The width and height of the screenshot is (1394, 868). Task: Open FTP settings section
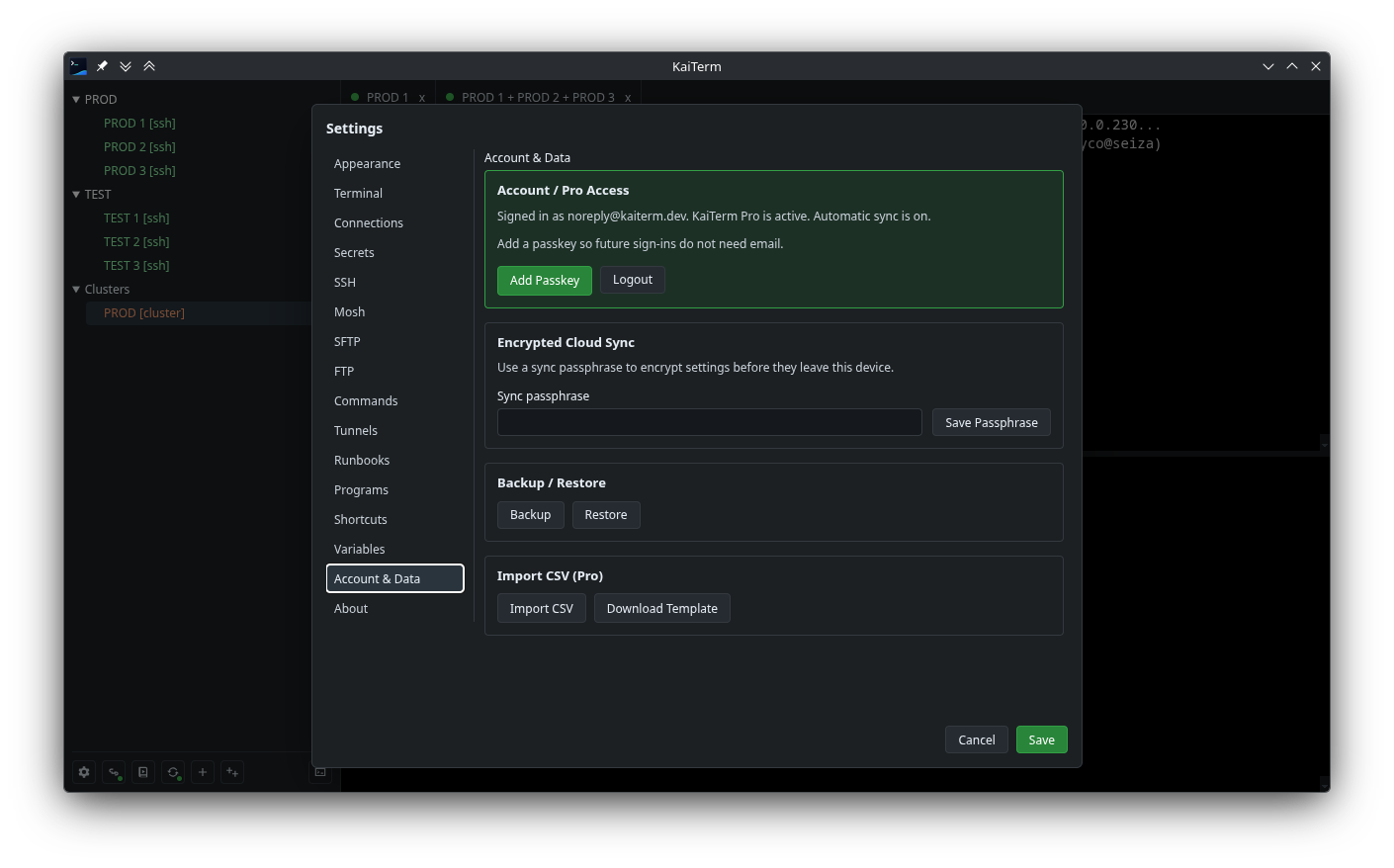coord(394,372)
